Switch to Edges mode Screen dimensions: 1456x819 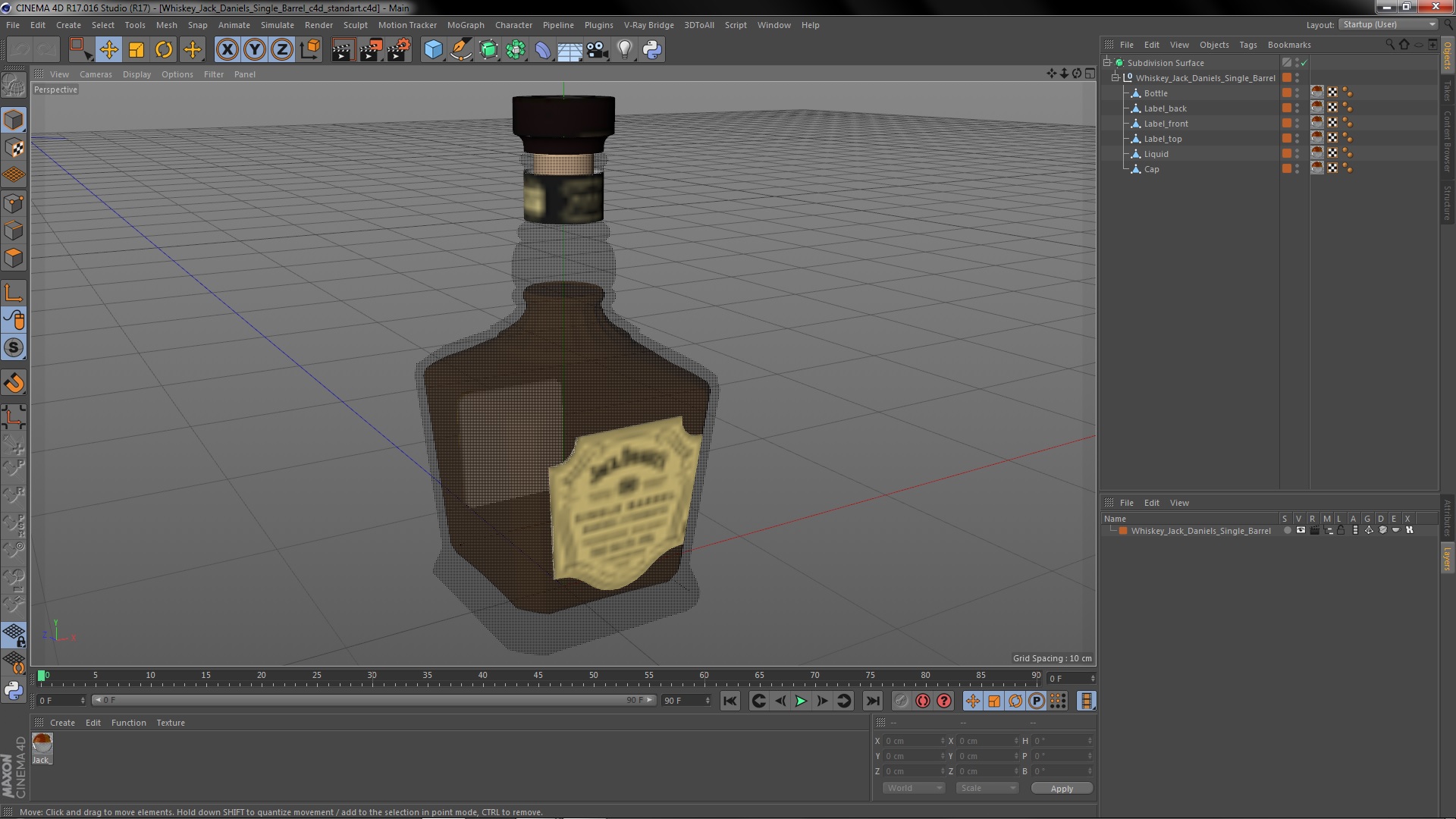click(14, 231)
